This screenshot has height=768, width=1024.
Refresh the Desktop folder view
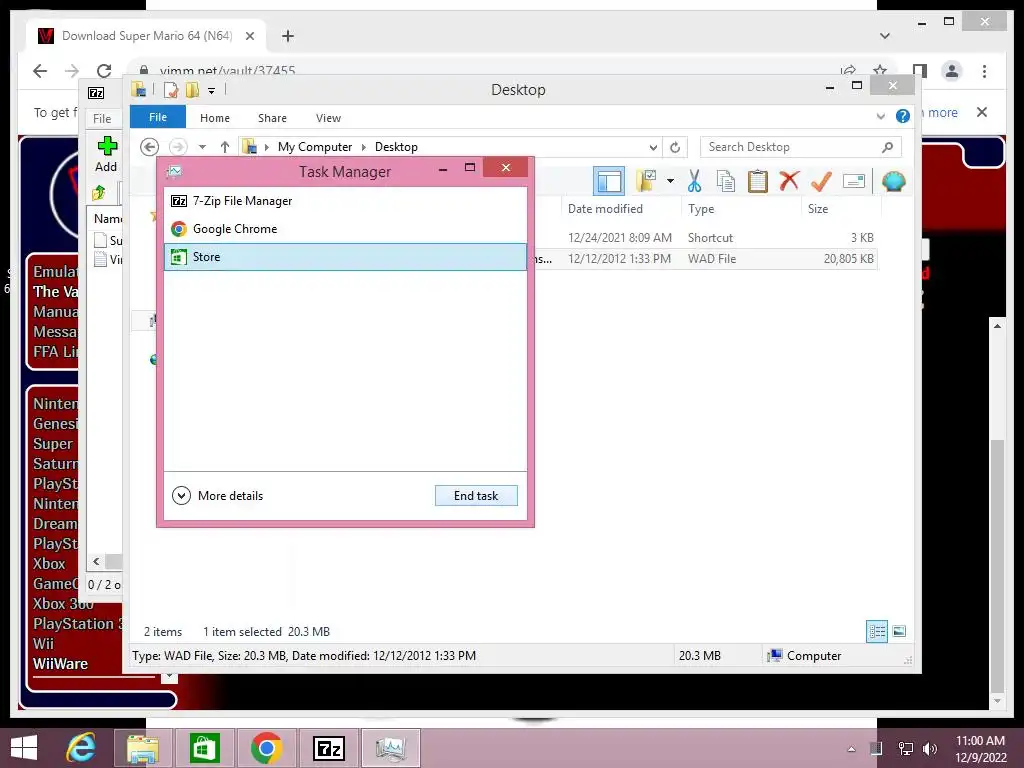pos(675,148)
